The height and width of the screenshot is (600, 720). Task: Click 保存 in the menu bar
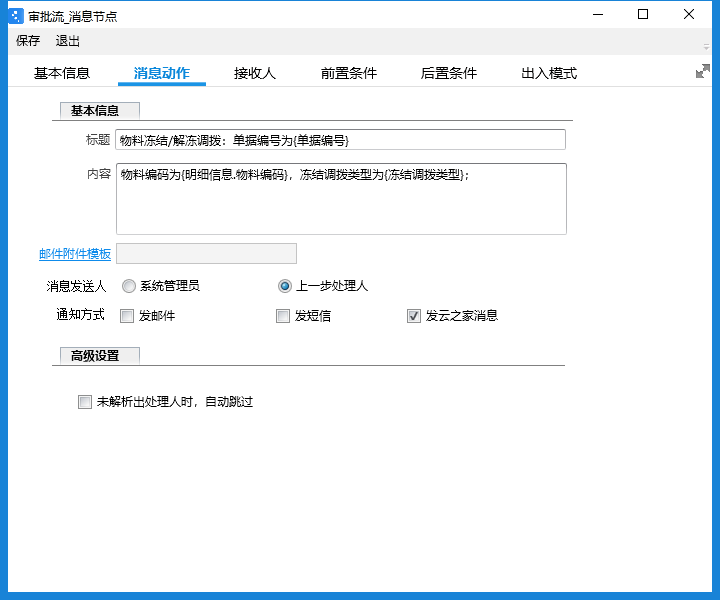[28, 41]
